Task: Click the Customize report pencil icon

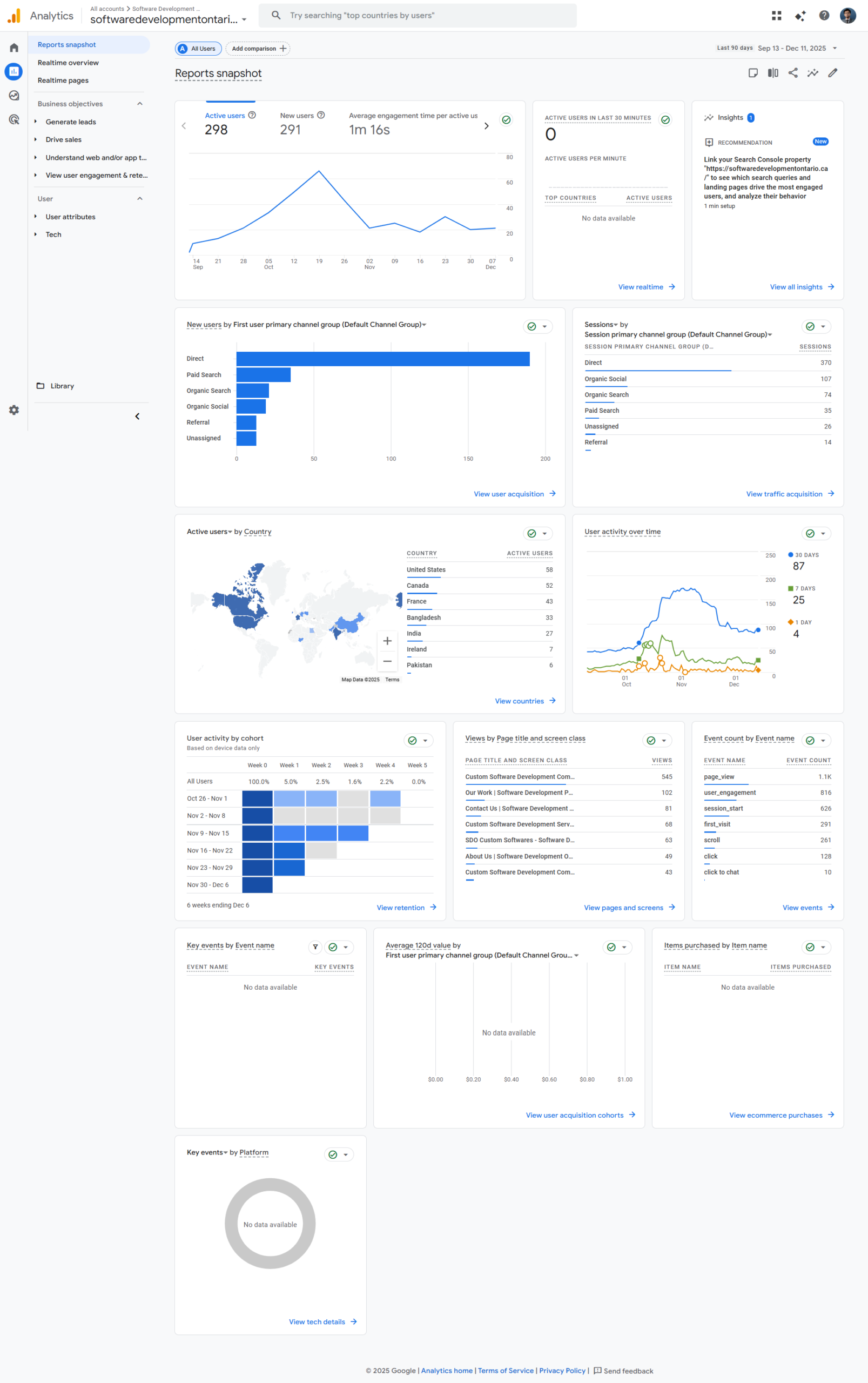Action: tap(832, 73)
